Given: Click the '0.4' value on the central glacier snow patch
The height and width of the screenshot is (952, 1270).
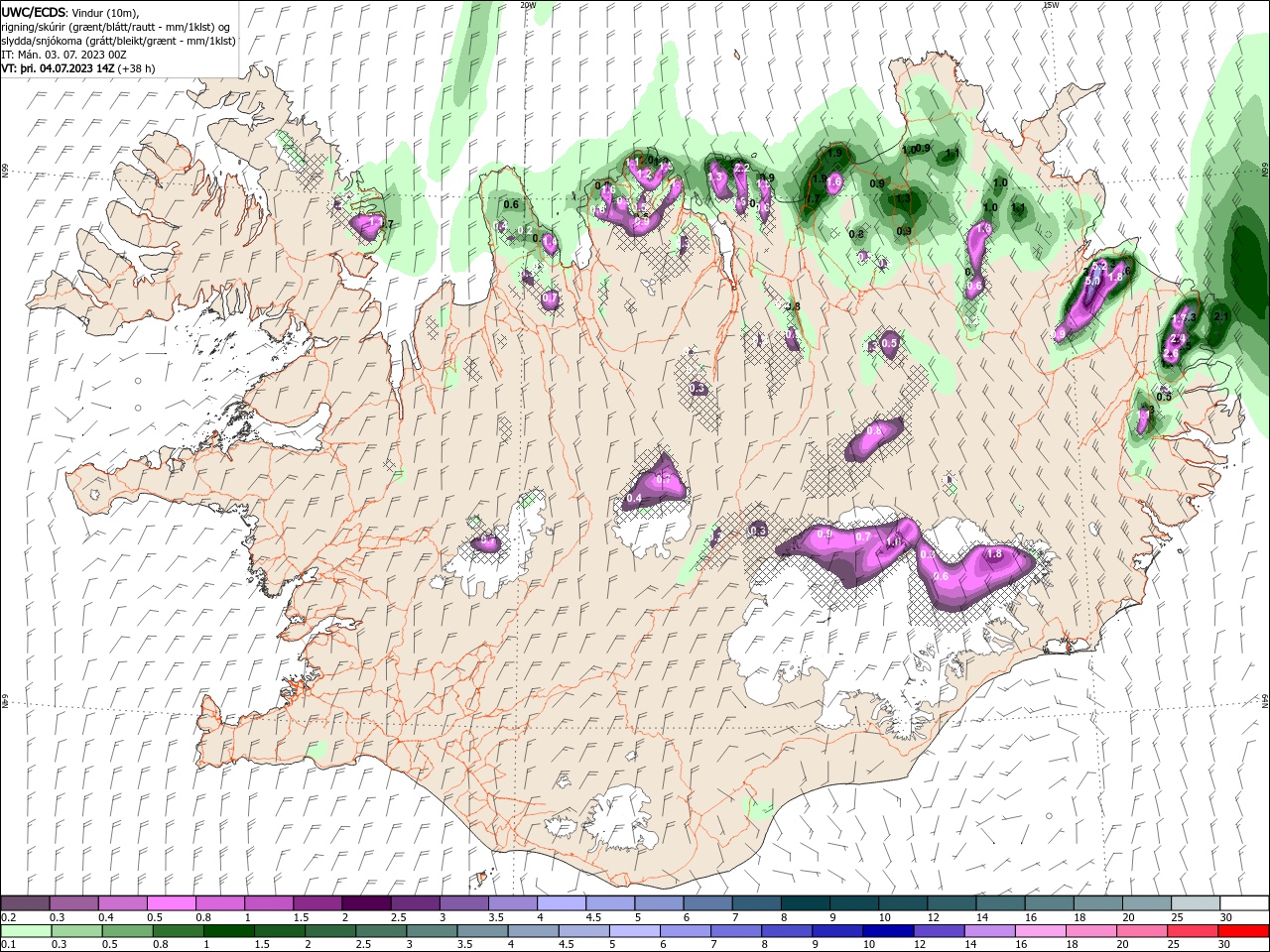Looking at the screenshot, I should click(635, 498).
